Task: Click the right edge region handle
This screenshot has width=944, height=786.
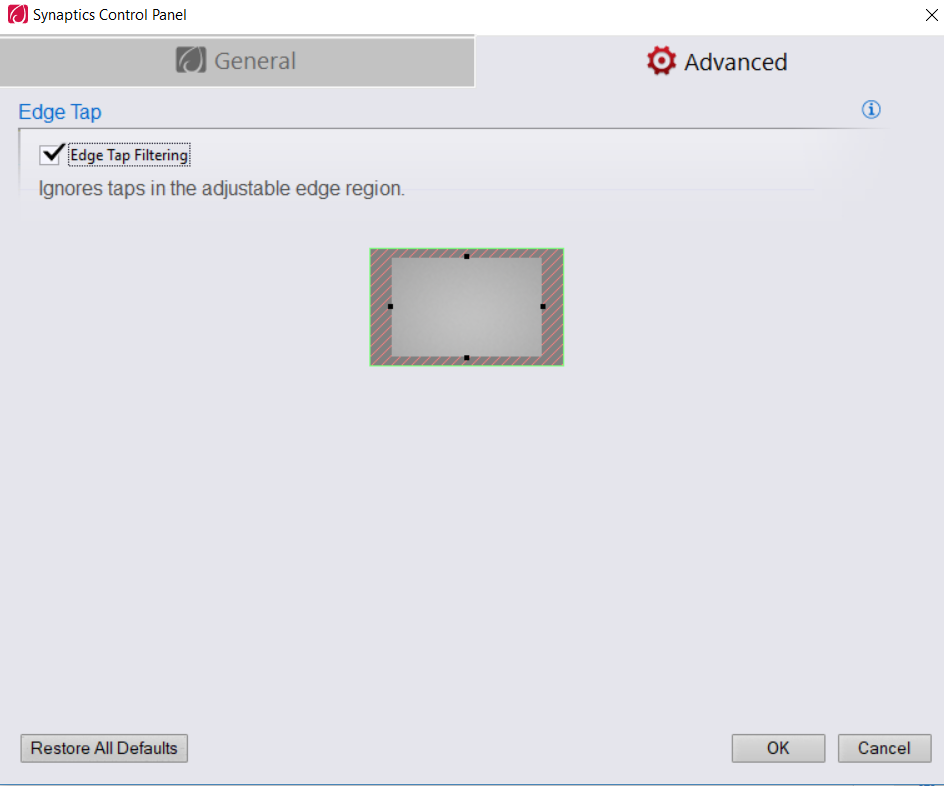Action: point(543,306)
